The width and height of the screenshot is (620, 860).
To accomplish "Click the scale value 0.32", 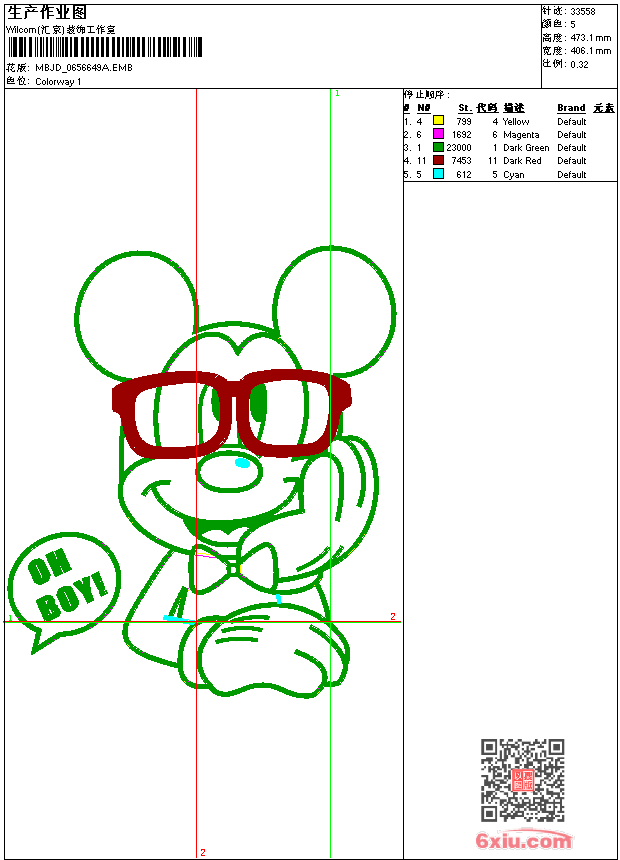I will pos(579,65).
